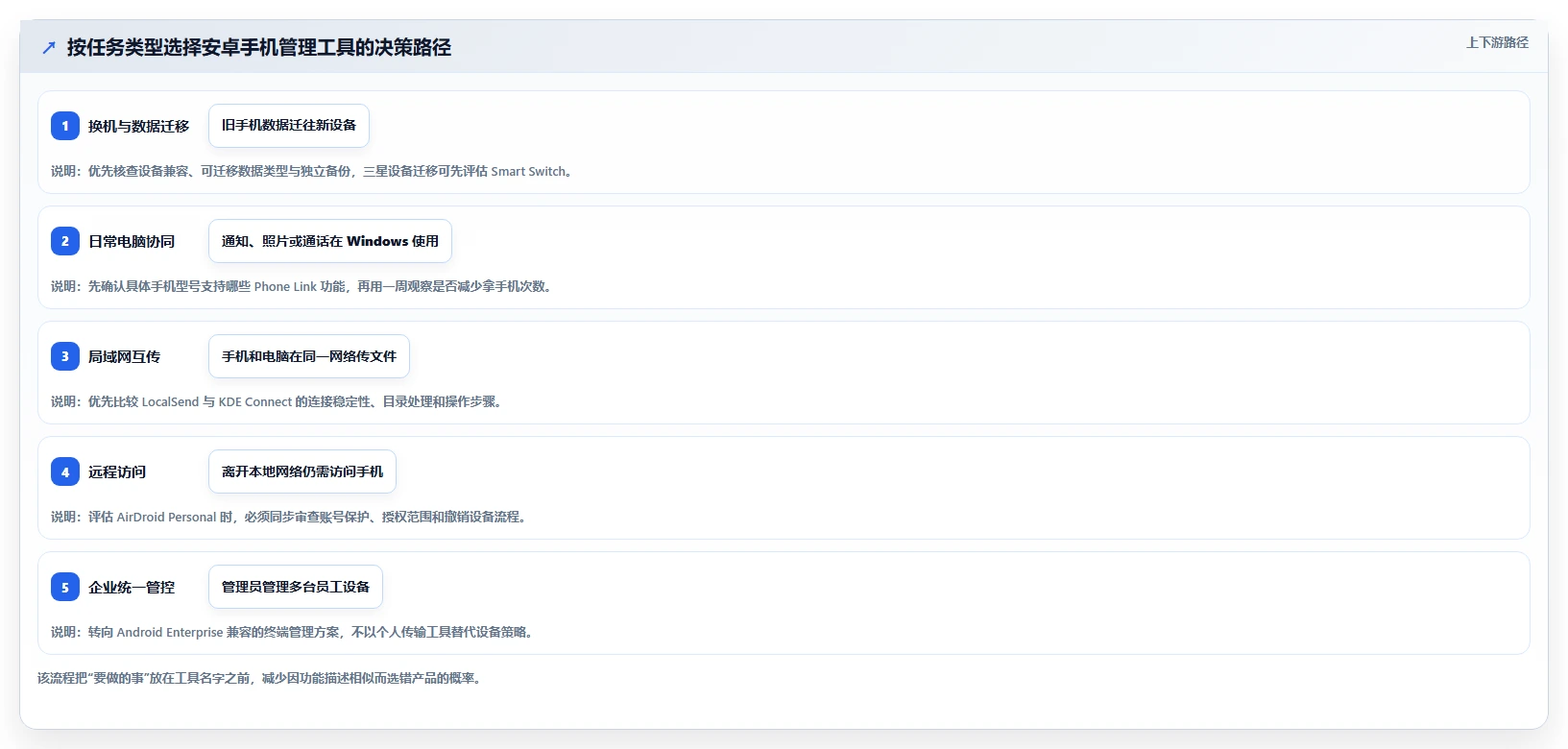Click the 离开本地网络仍需访问手机 chip

click(302, 471)
